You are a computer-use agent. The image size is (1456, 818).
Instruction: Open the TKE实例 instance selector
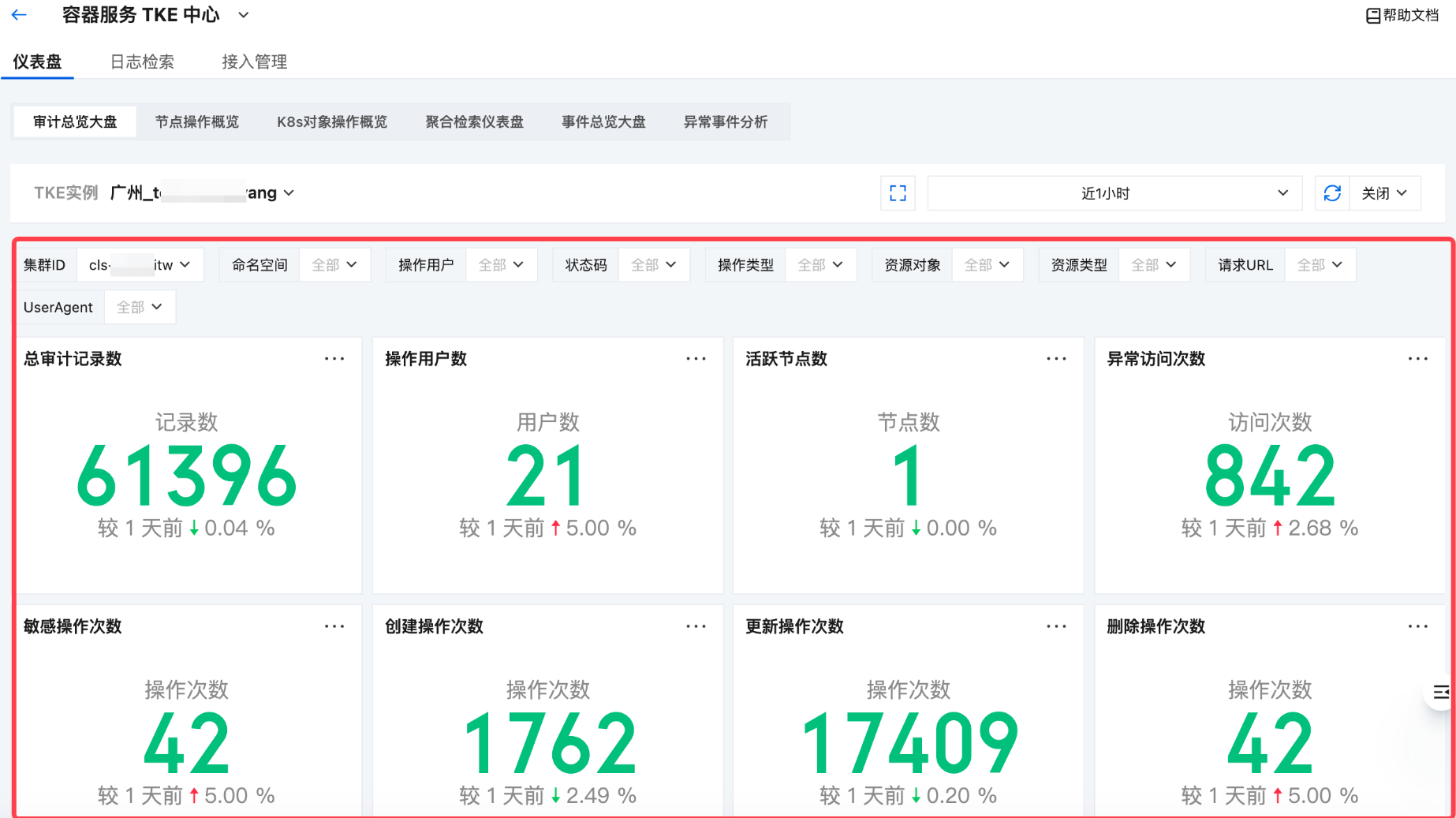point(202,193)
